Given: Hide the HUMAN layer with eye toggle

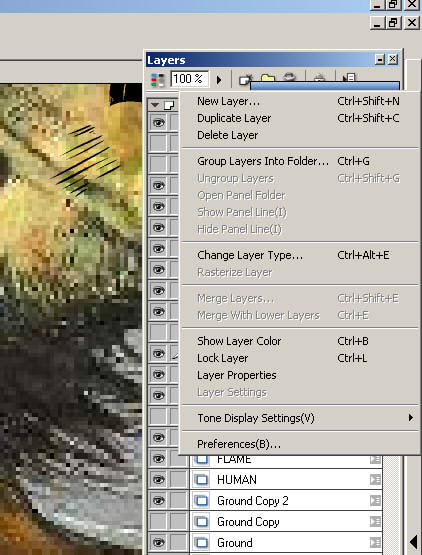Looking at the screenshot, I should tap(158, 480).
